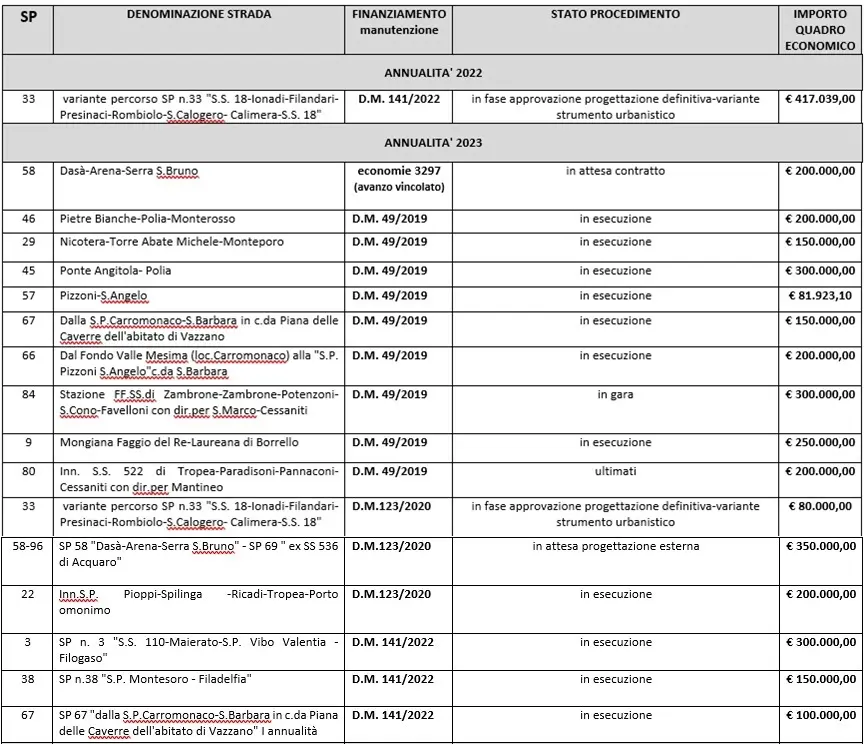Image resolution: width=864 pixels, height=744 pixels.
Task: Select 'in attesa progettazione esterna' status cell
Action: click(x=615, y=547)
